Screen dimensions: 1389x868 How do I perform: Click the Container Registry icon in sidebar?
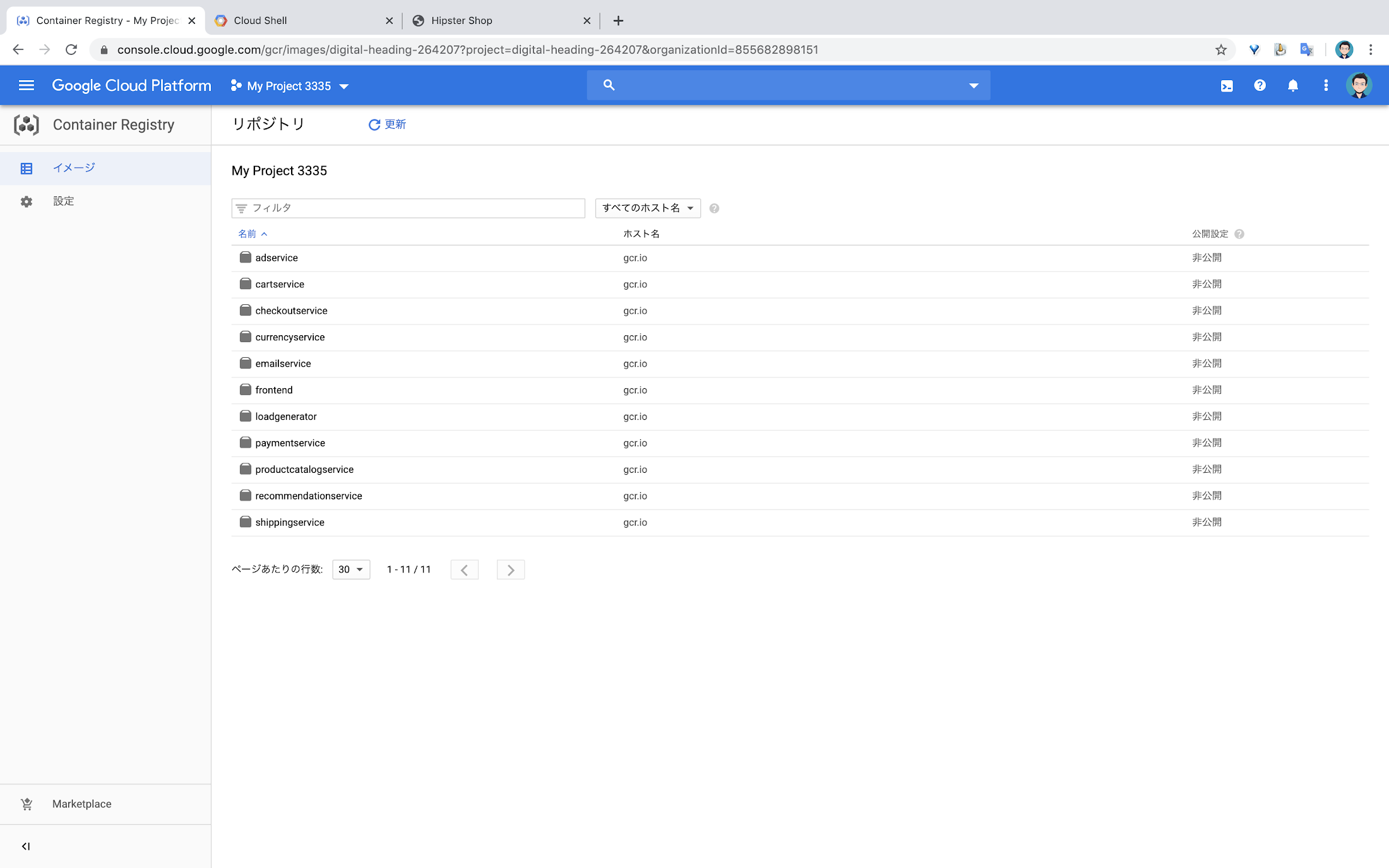point(26,124)
